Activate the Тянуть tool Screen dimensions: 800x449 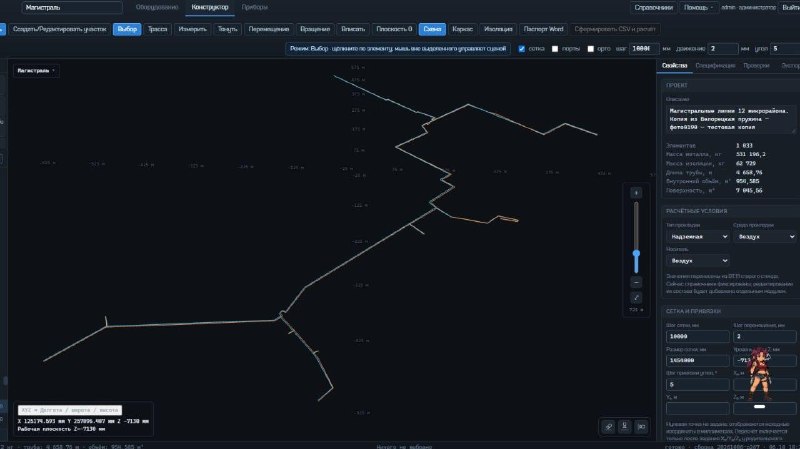click(228, 29)
